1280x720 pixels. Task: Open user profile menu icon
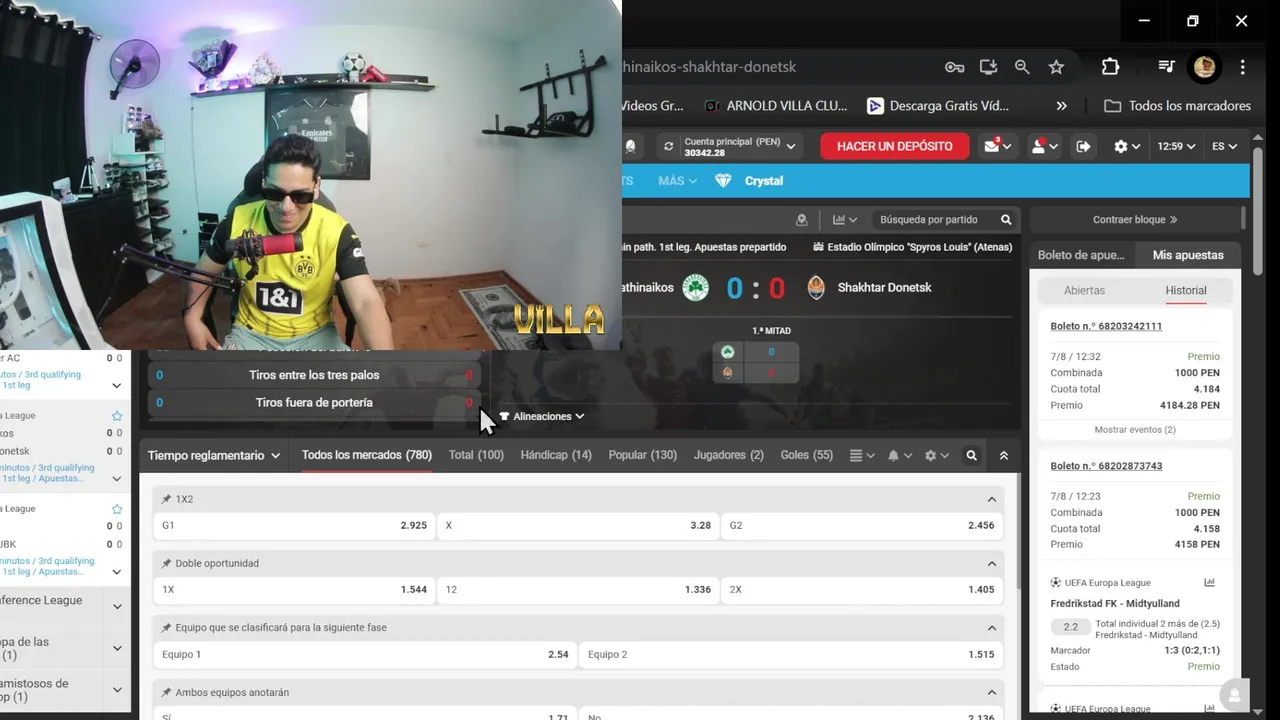coord(1043,146)
